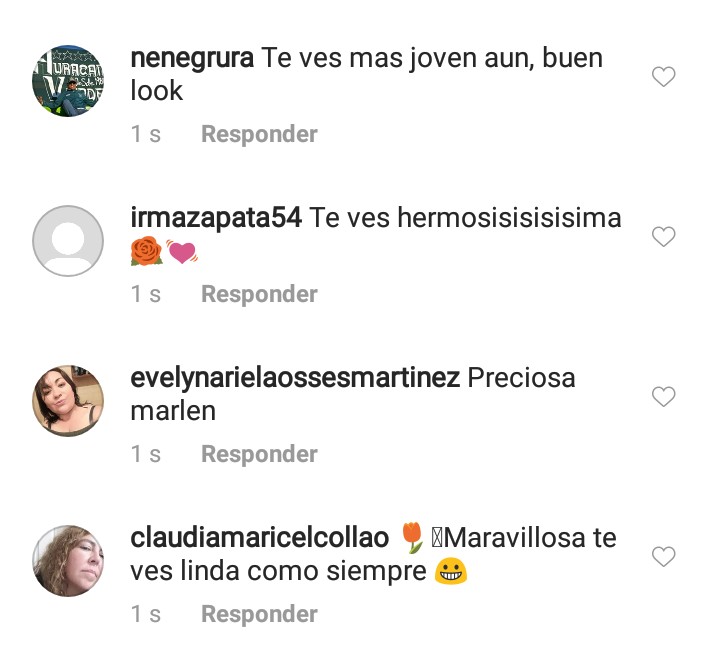This screenshot has height=655, width=720.
Task: Reply to nenegrura's comment
Action: (x=259, y=134)
